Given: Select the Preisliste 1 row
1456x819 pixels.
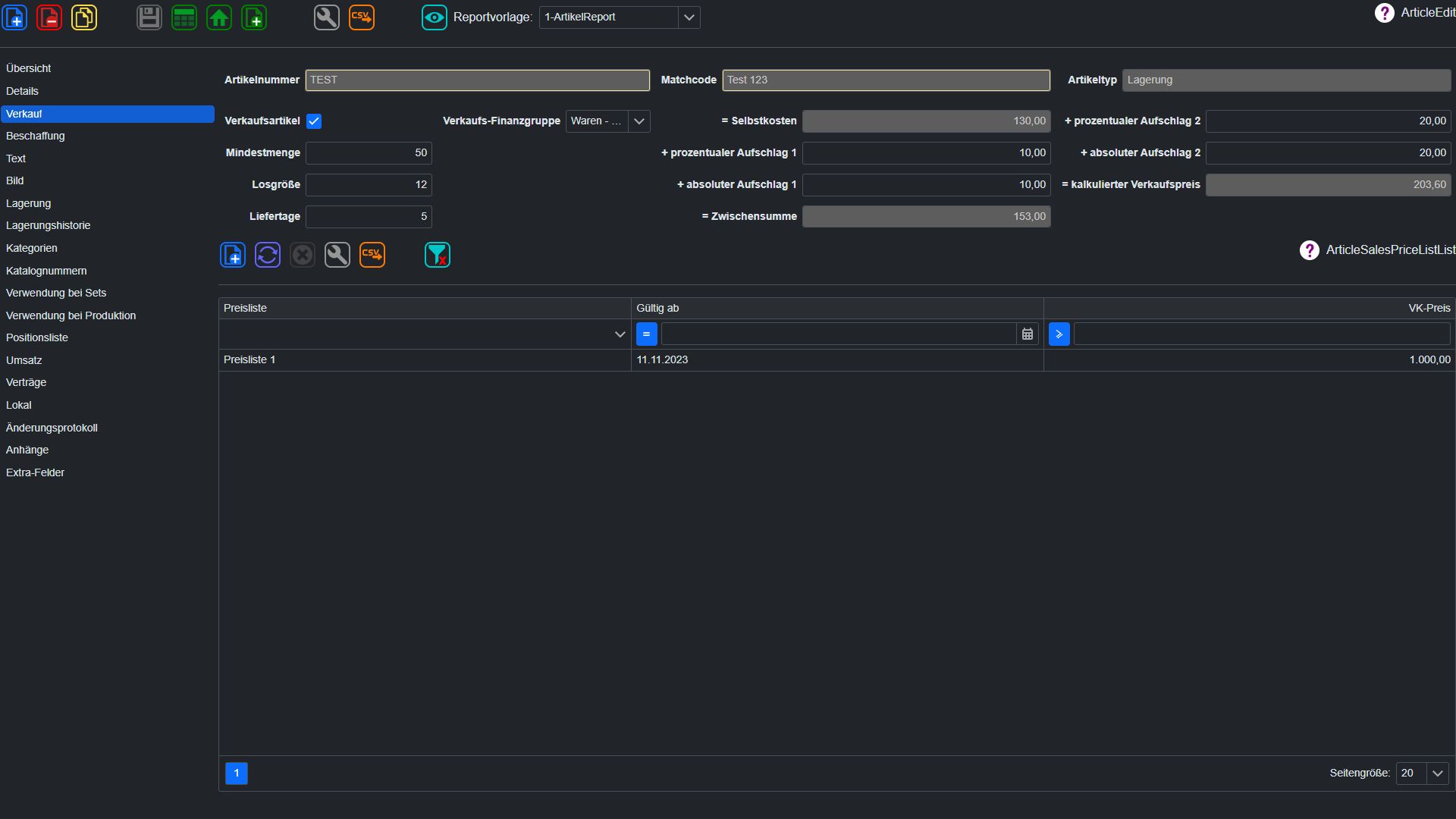Looking at the screenshot, I should 837,360.
